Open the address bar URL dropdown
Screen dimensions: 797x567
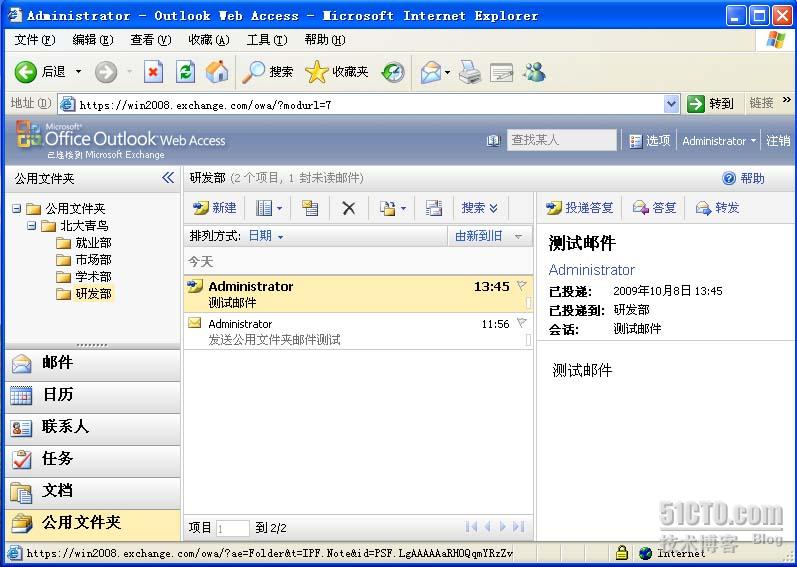pos(671,104)
